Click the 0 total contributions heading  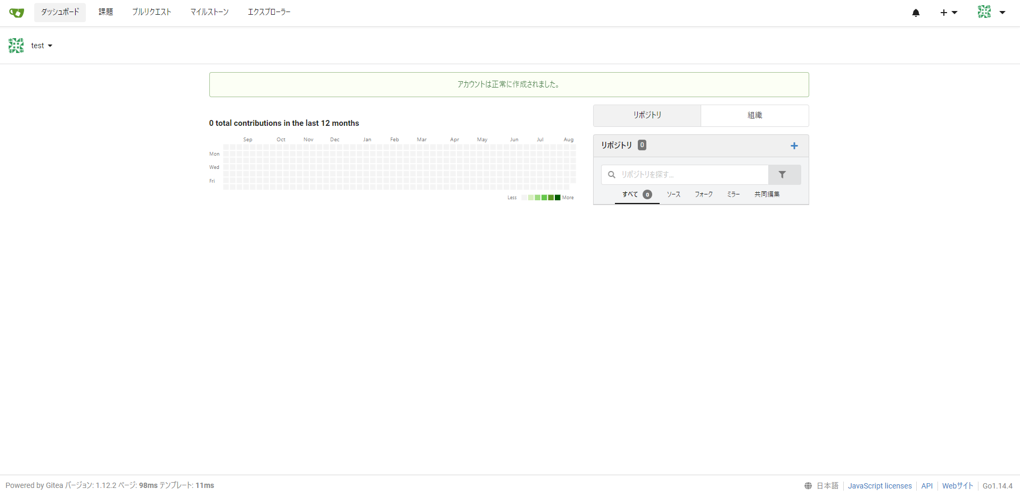(284, 123)
